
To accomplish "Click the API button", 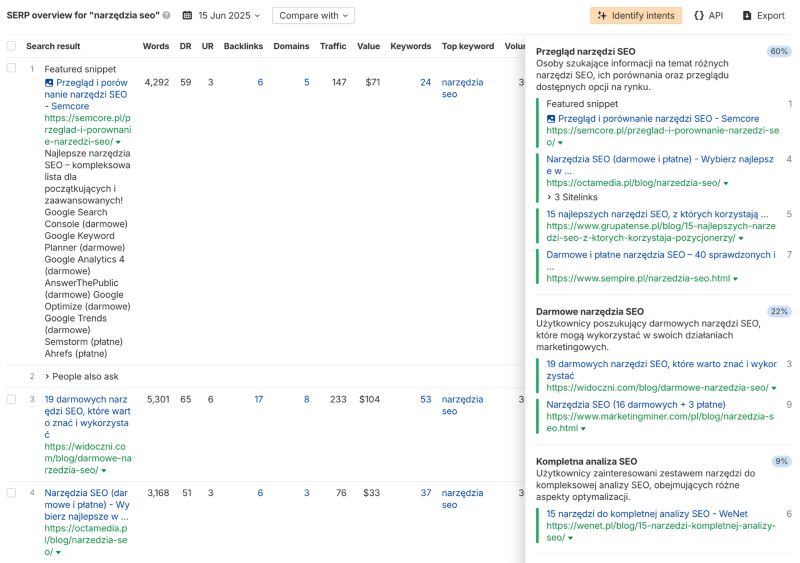I will coord(709,15).
